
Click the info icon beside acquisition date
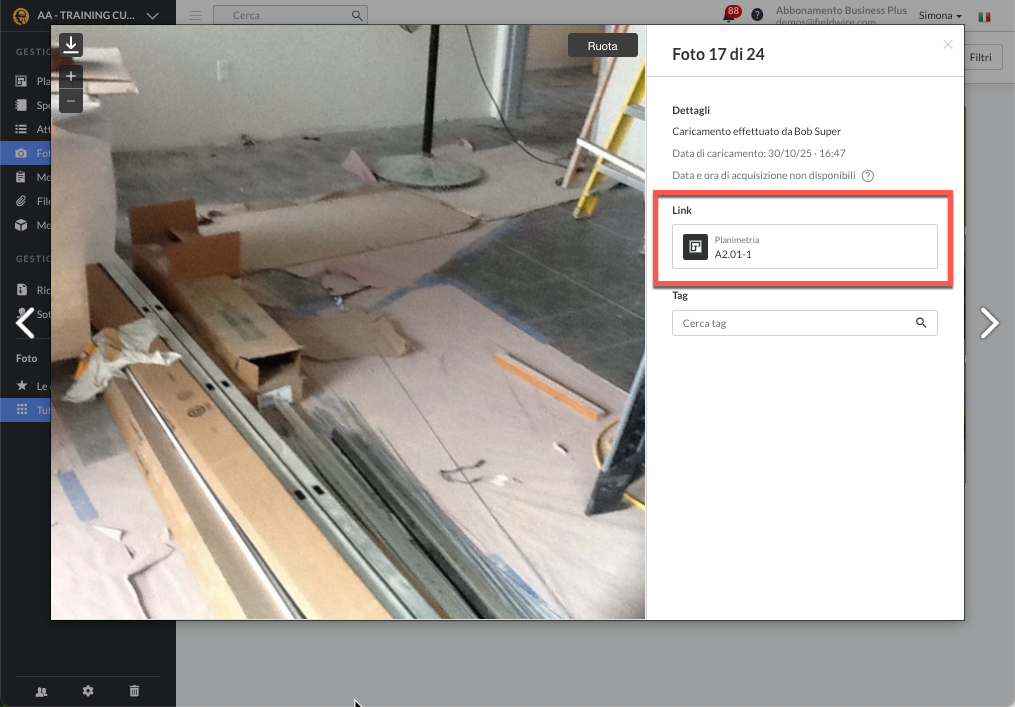click(x=868, y=176)
